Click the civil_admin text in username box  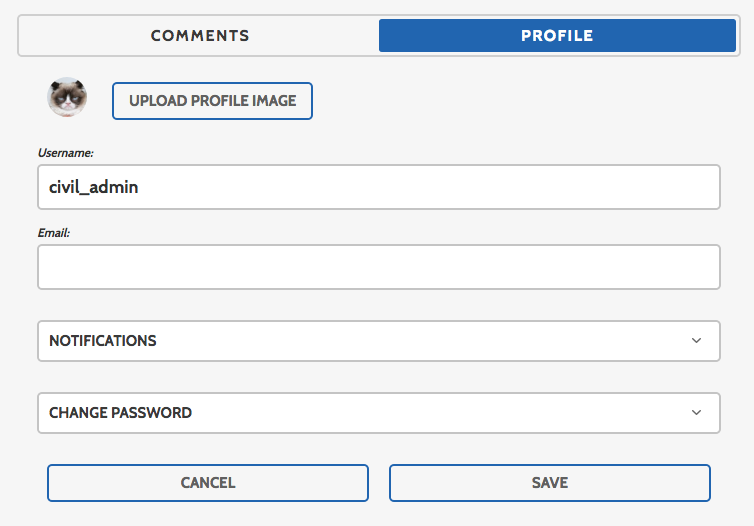[x=93, y=187]
